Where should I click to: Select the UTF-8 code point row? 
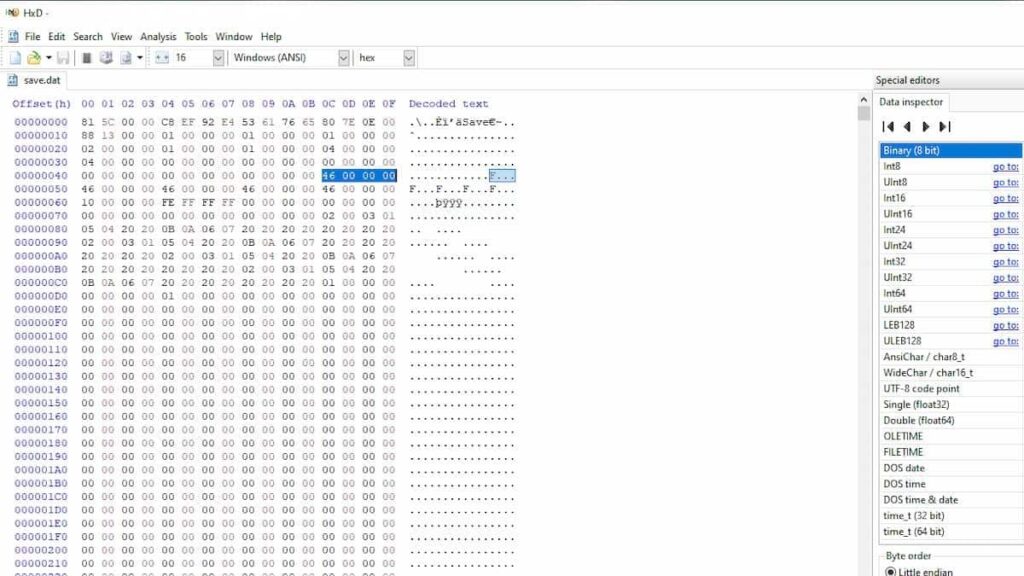tap(951, 389)
